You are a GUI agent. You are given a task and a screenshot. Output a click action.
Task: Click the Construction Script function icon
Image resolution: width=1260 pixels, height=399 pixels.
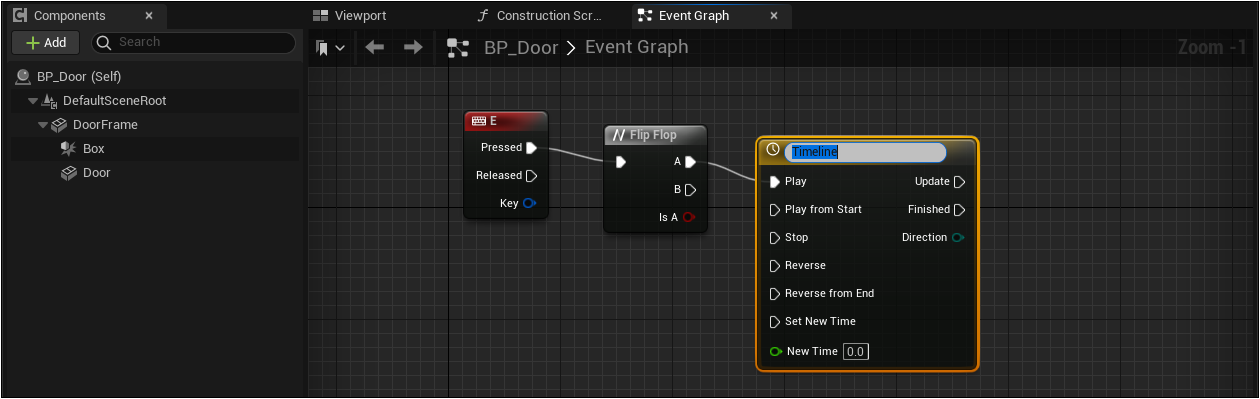[484, 16]
